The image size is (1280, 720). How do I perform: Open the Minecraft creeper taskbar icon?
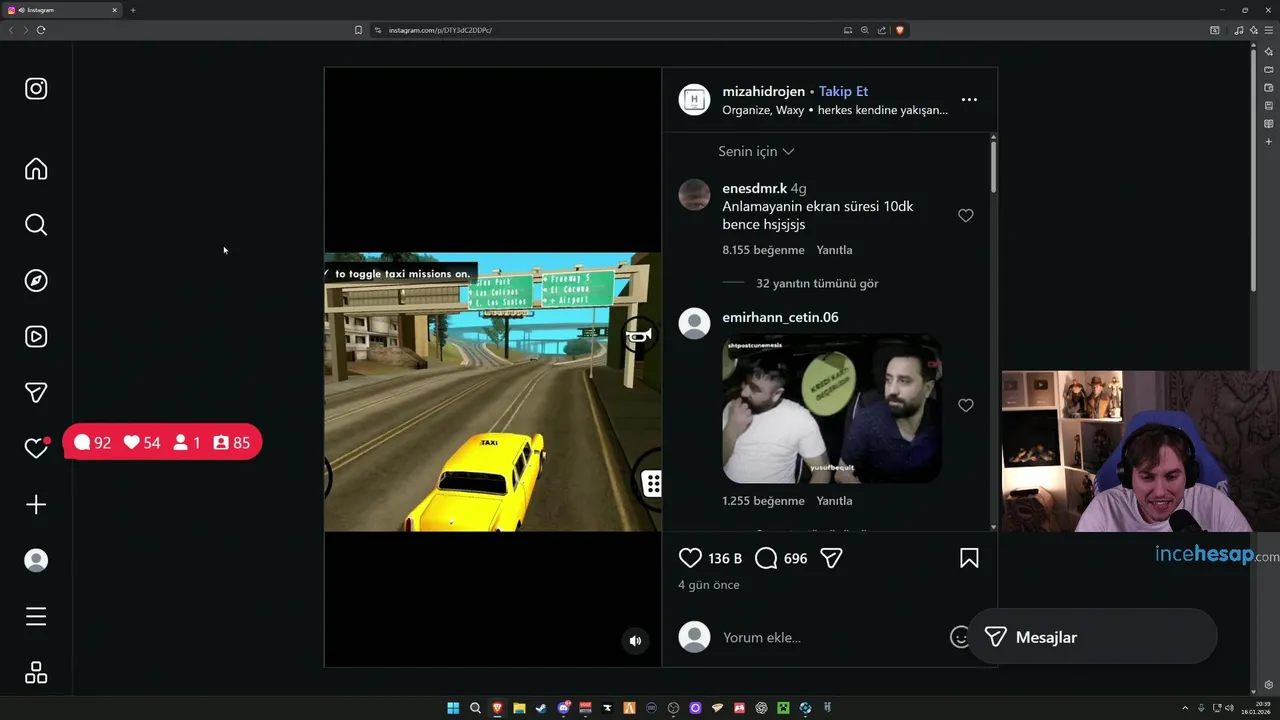pos(783,708)
